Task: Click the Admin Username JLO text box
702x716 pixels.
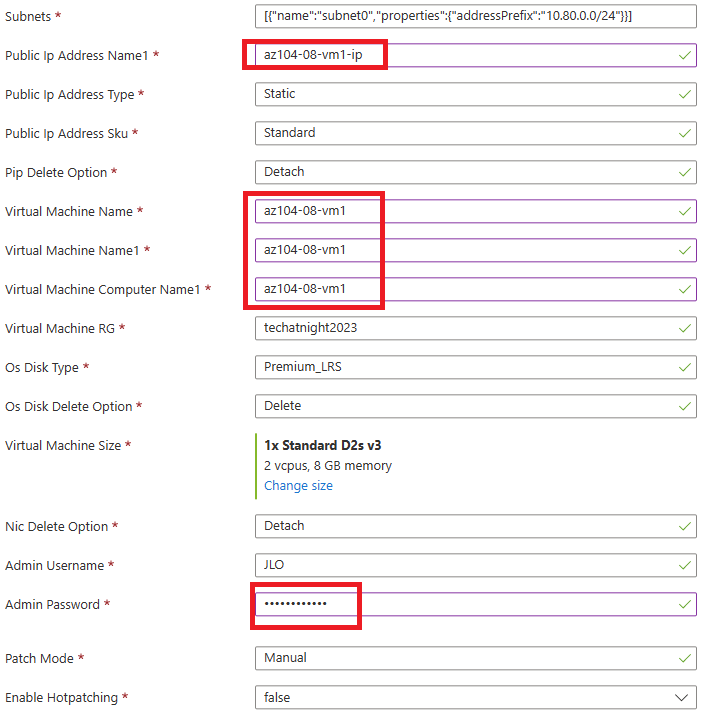Action: point(475,565)
